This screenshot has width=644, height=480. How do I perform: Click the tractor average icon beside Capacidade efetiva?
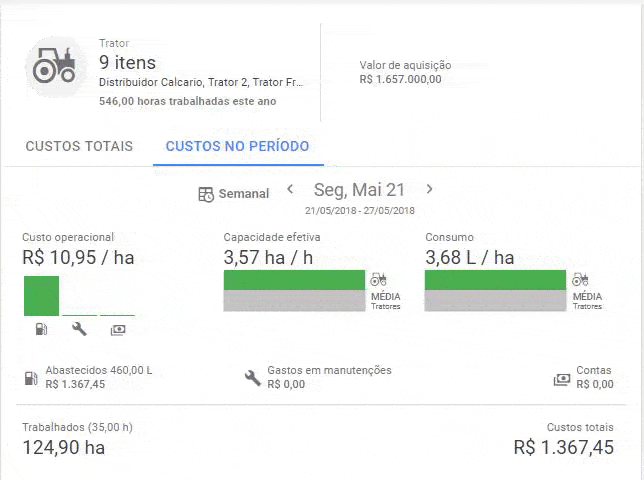pos(379,280)
